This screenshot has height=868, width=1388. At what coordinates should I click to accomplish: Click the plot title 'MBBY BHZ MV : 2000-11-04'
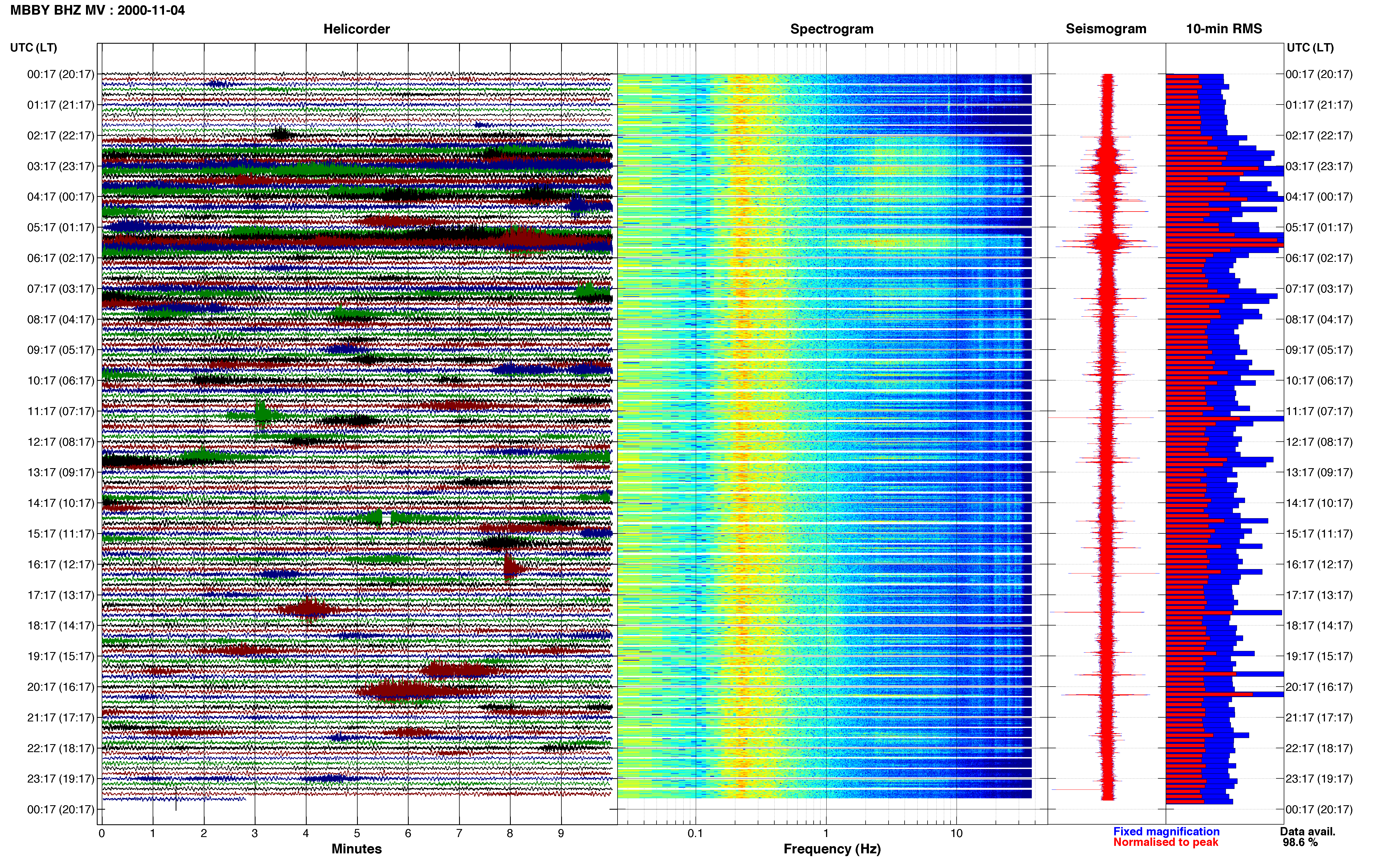click(x=98, y=10)
